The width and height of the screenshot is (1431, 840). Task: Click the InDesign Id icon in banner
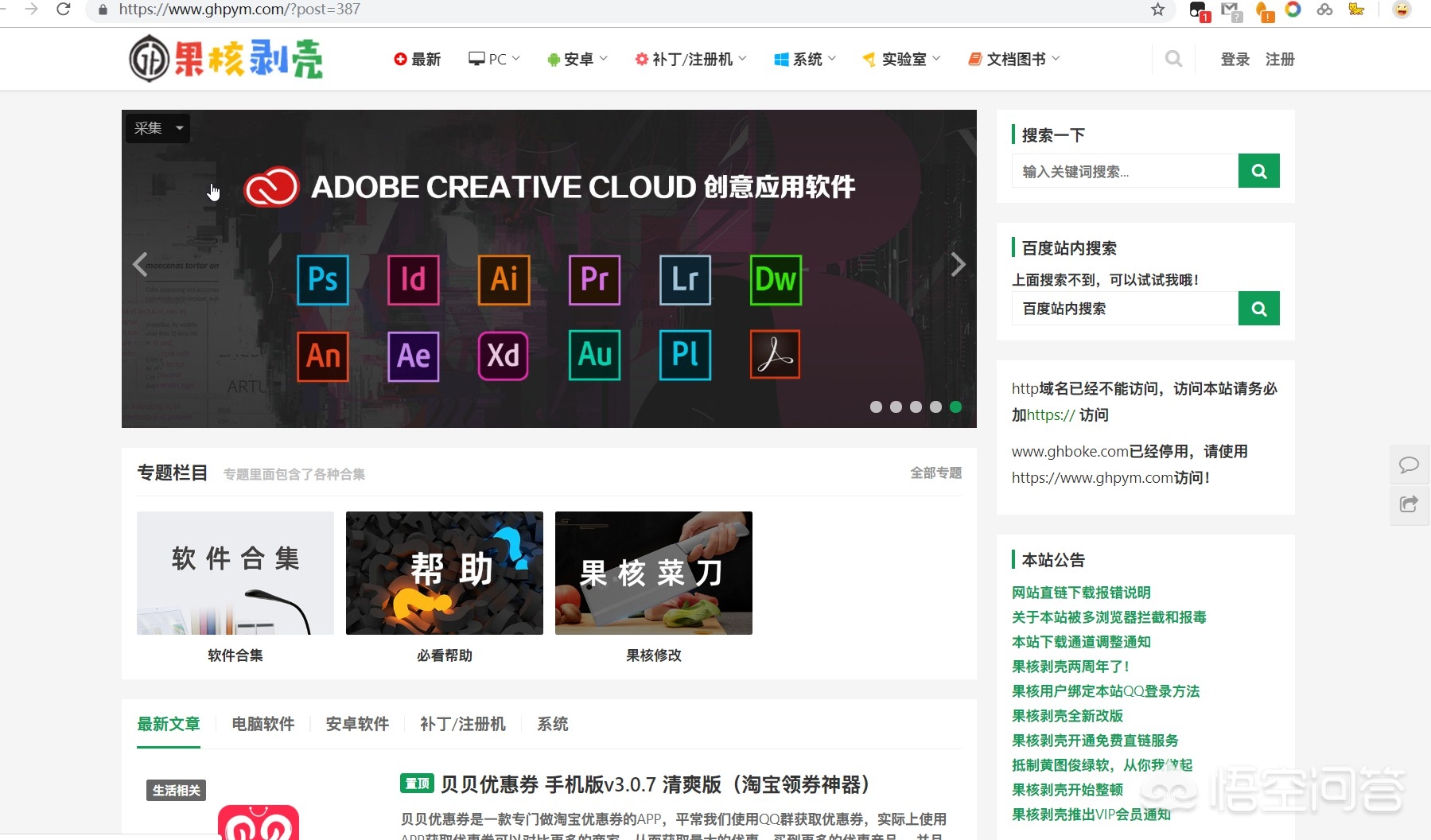[414, 280]
